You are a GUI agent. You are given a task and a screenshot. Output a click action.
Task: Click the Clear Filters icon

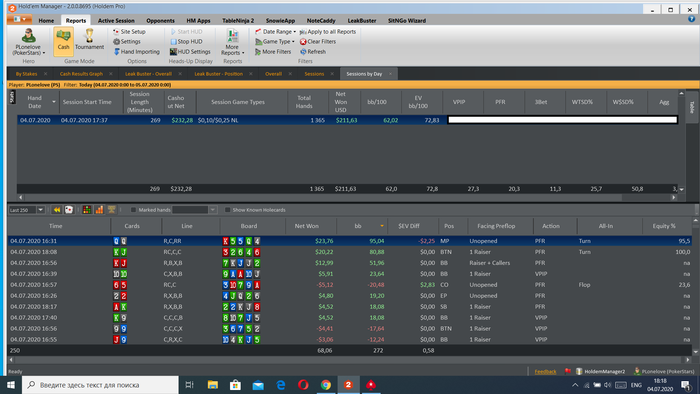(303, 41)
